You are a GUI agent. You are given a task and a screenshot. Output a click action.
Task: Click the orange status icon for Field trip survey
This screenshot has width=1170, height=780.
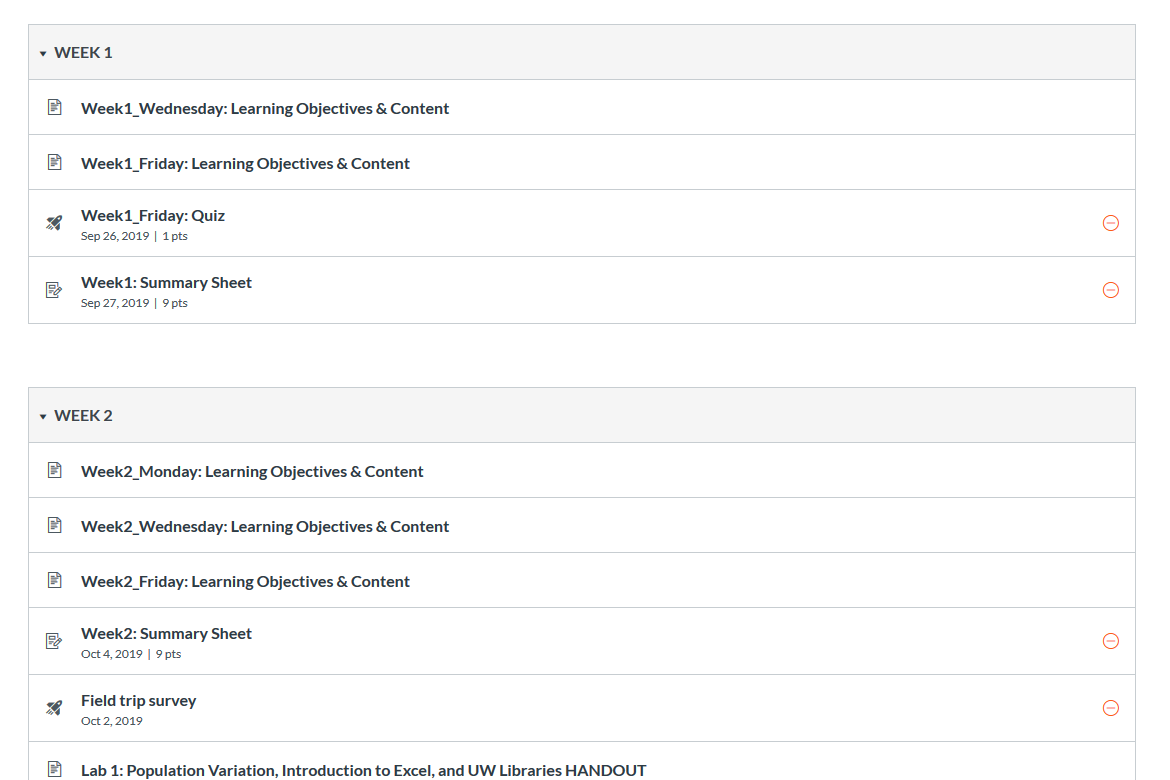pos(1110,708)
